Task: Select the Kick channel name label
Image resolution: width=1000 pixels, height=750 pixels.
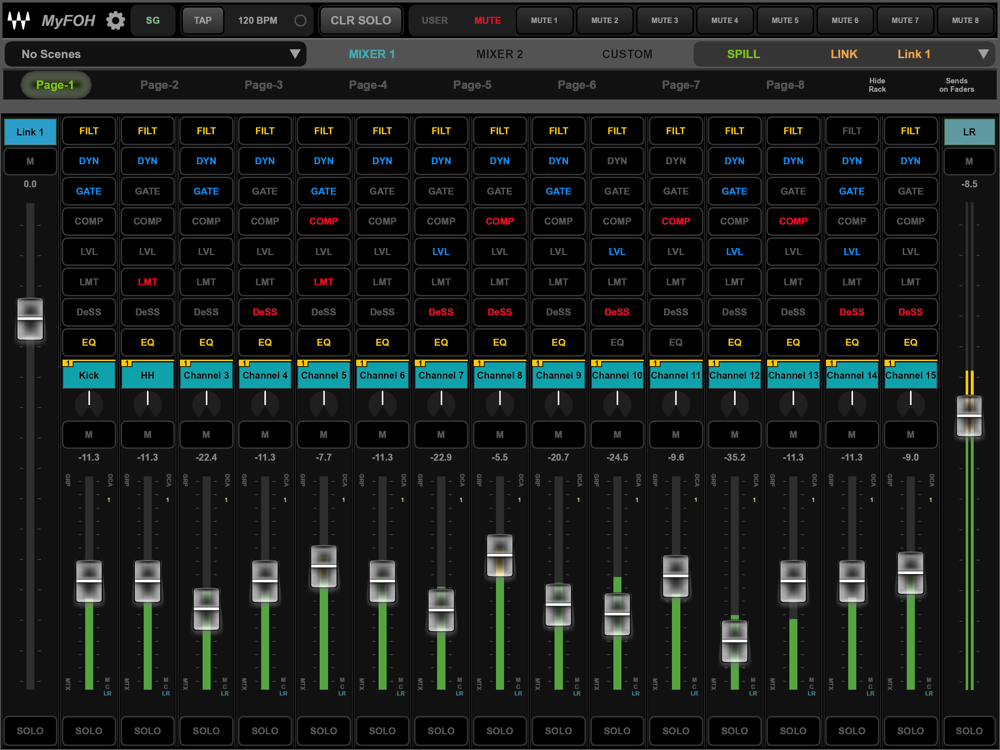Action: (89, 376)
